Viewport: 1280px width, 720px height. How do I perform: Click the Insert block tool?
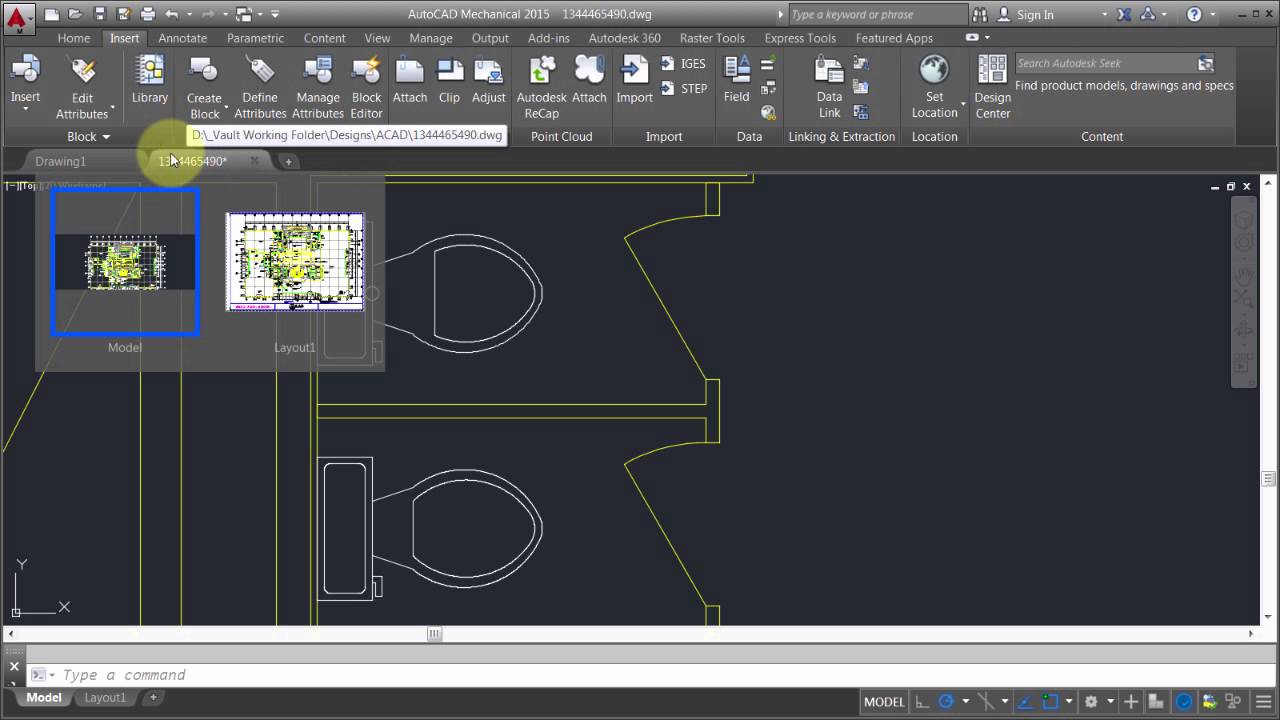[25, 79]
